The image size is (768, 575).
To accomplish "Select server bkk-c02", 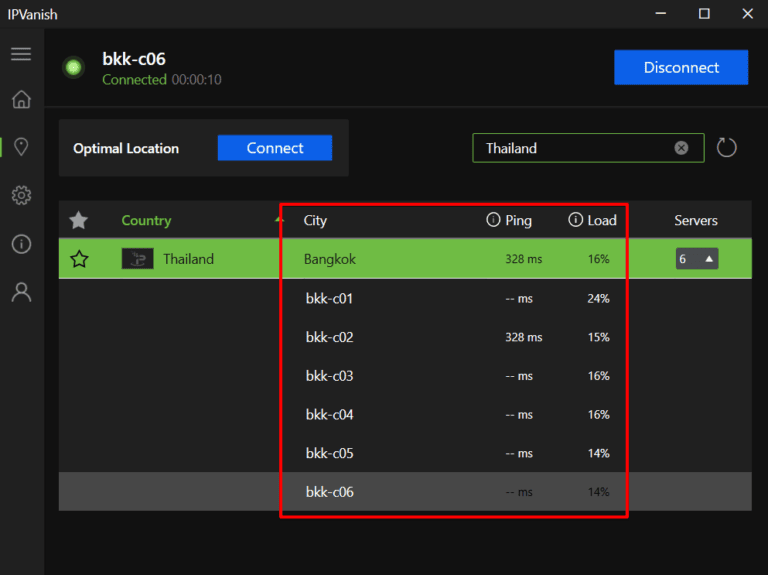I will point(329,337).
